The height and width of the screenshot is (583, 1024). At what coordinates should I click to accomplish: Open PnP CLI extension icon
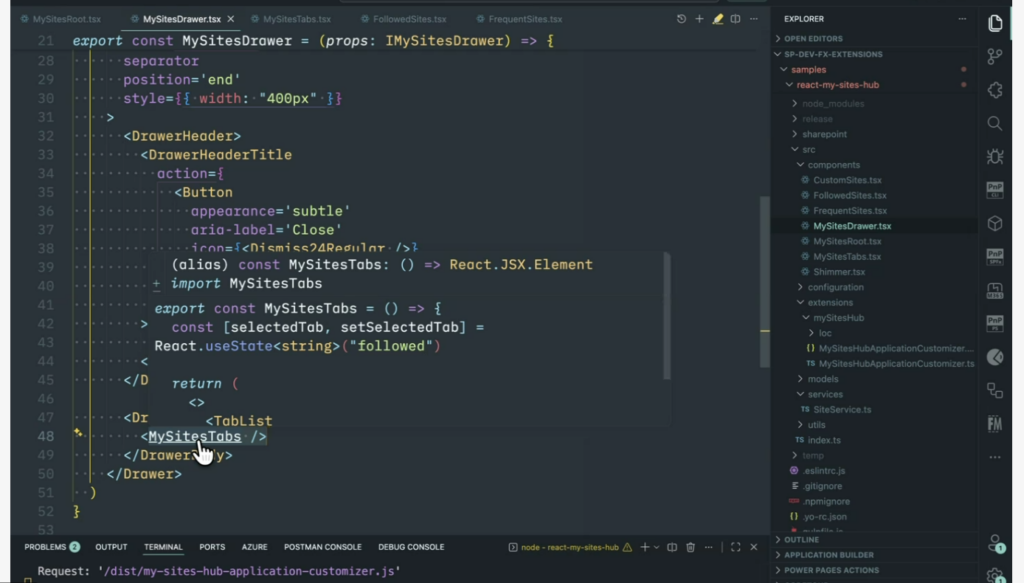[995, 190]
